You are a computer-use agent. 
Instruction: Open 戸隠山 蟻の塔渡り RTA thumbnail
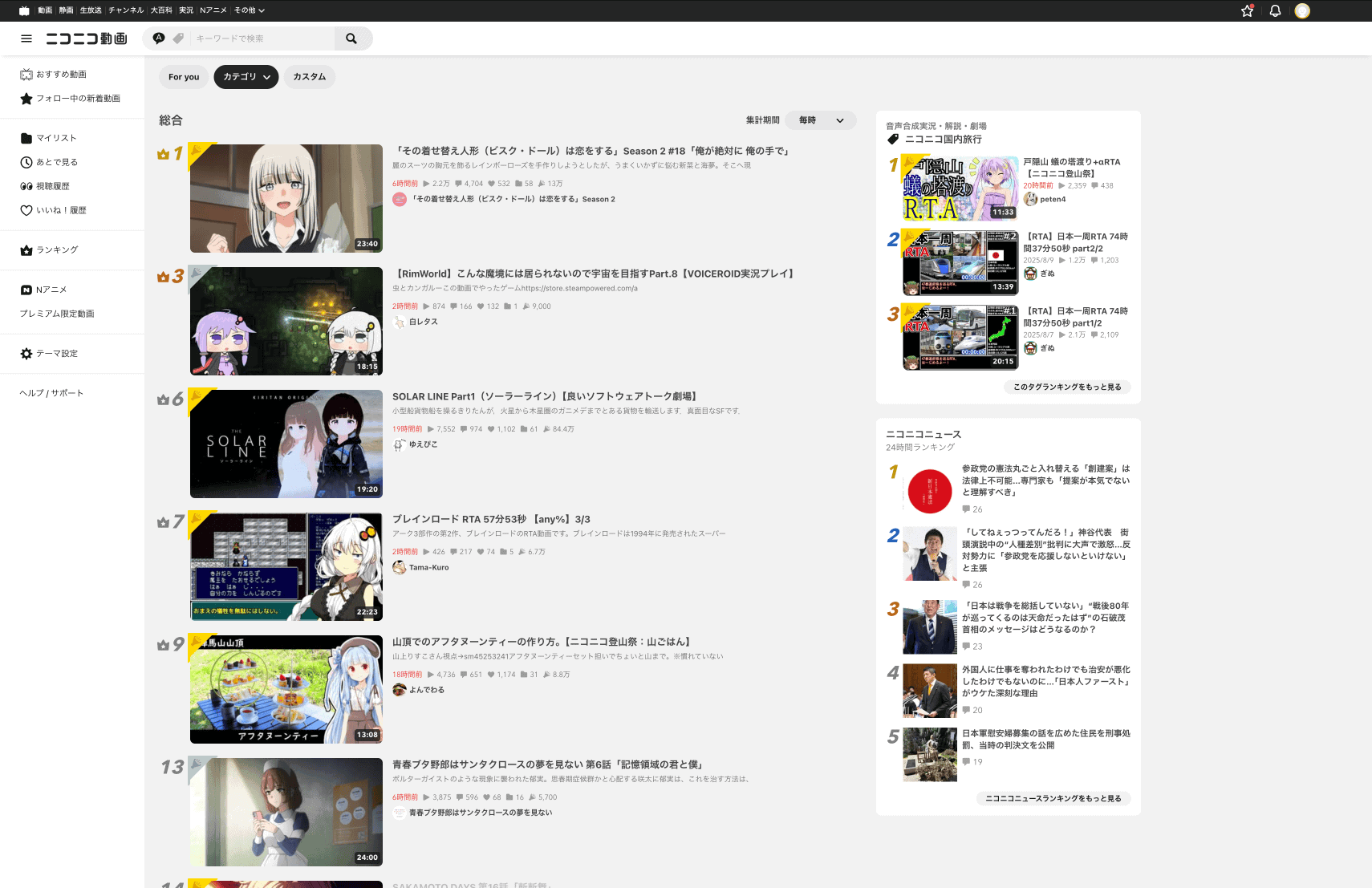pos(960,189)
